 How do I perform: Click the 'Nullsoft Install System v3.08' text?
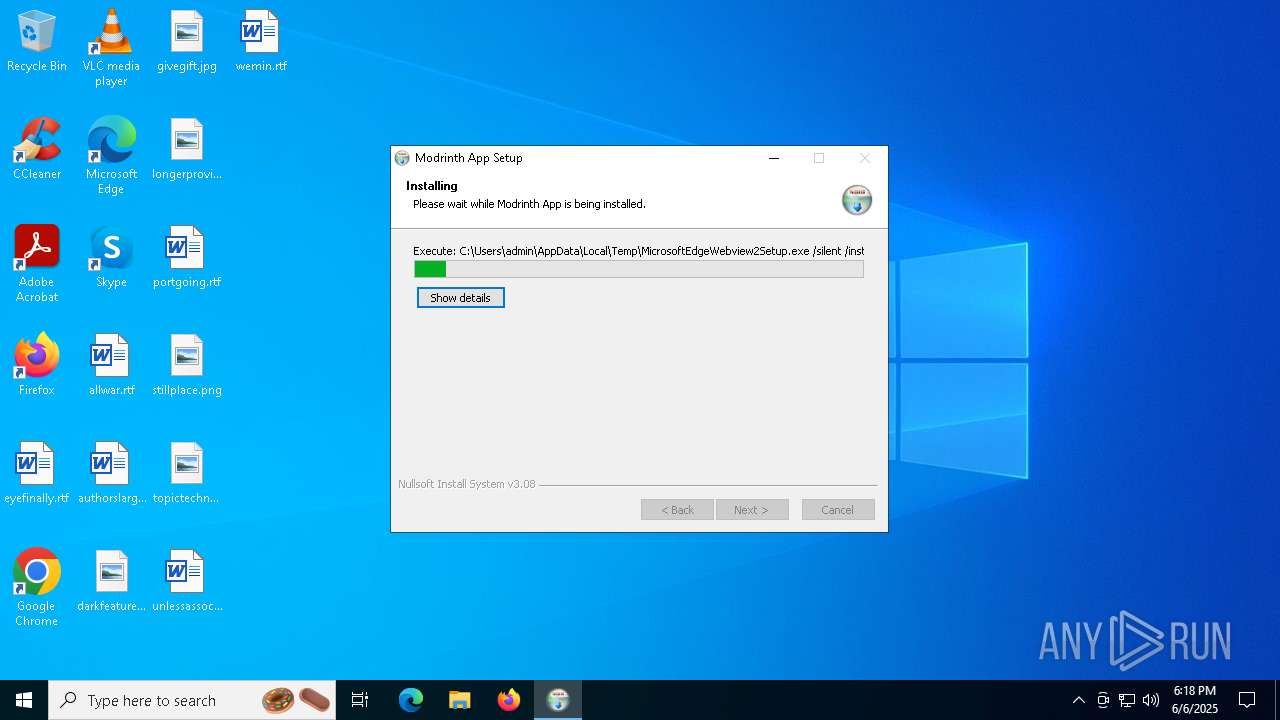pyautogui.click(x=467, y=484)
